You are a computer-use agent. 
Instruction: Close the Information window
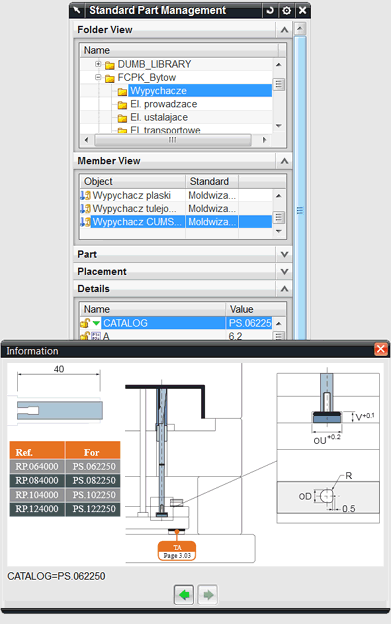[x=381, y=349]
